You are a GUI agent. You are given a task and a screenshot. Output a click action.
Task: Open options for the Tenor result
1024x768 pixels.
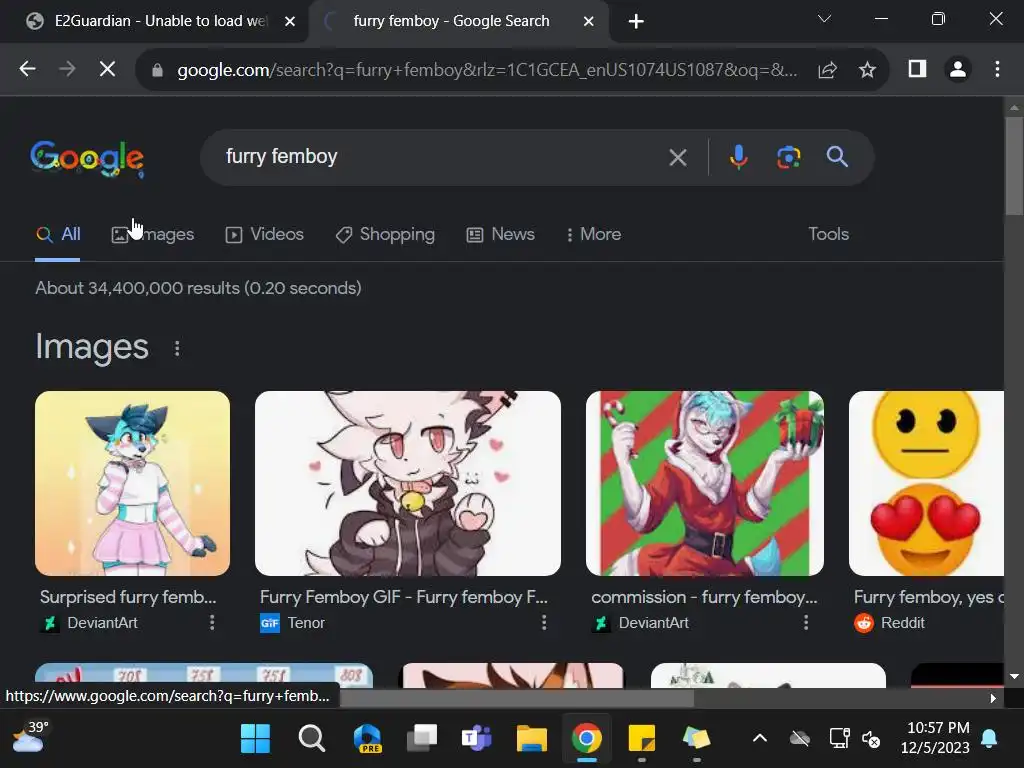tap(544, 623)
